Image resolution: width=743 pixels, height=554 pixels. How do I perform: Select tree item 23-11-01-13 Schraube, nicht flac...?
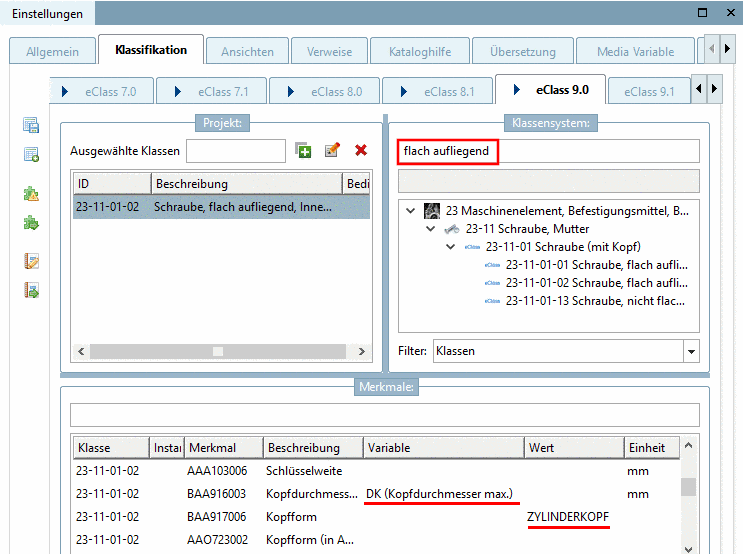595,301
